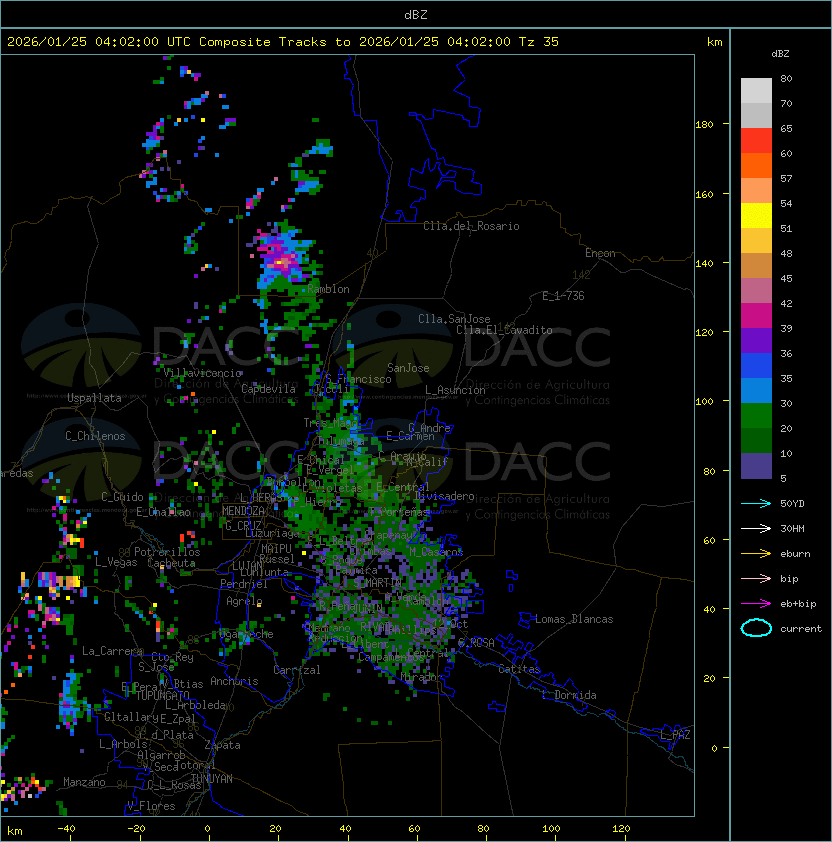Pick the royal blue 36 dBZ swatch
The height and width of the screenshot is (842, 832).
click(756, 365)
